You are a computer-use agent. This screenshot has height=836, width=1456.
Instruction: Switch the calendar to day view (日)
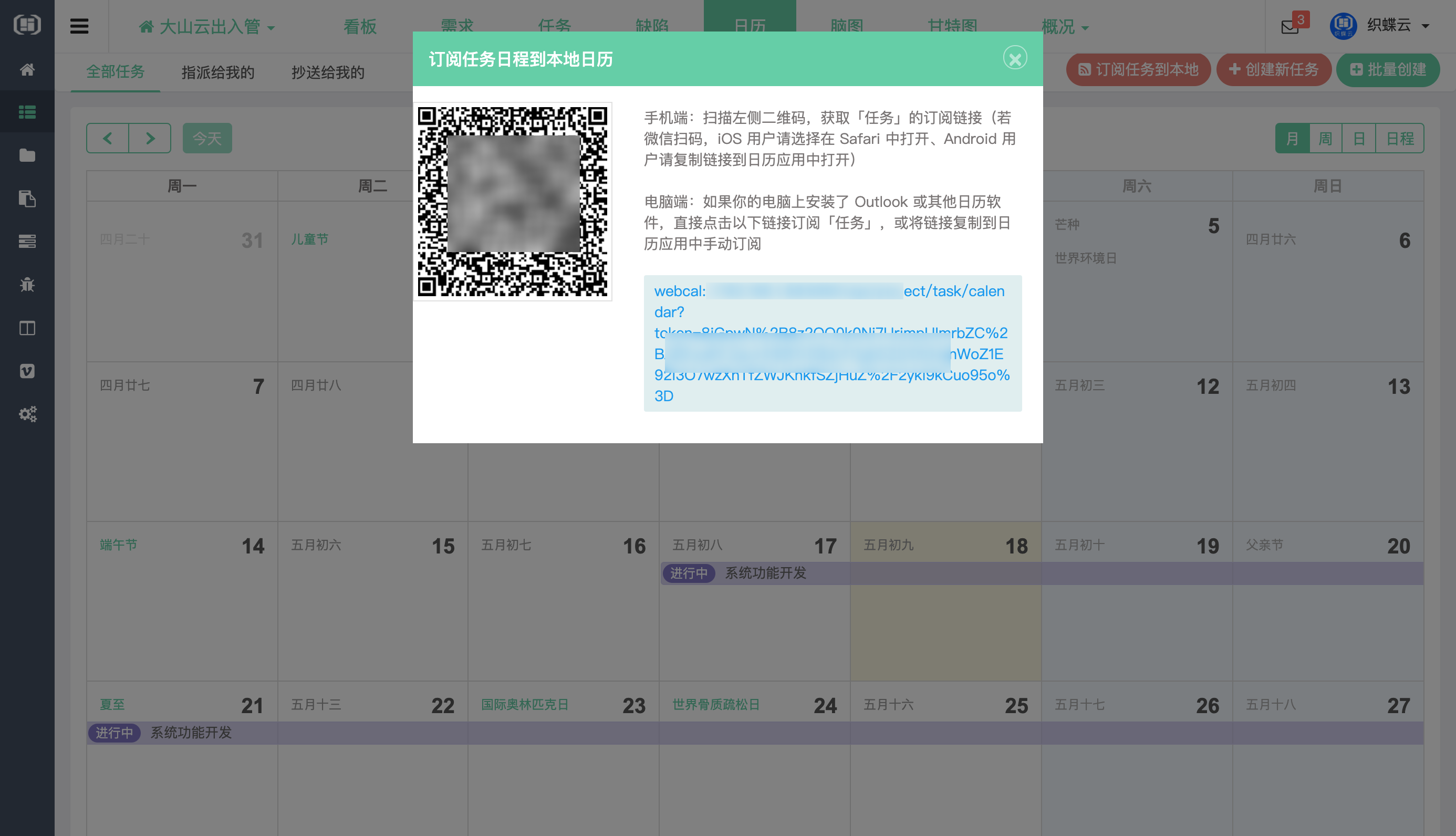pos(1358,139)
